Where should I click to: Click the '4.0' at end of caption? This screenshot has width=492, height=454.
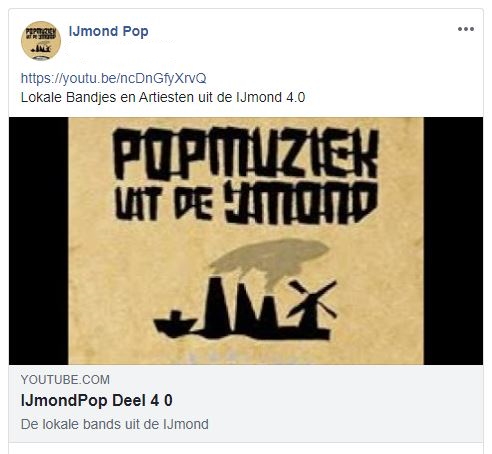coord(296,98)
